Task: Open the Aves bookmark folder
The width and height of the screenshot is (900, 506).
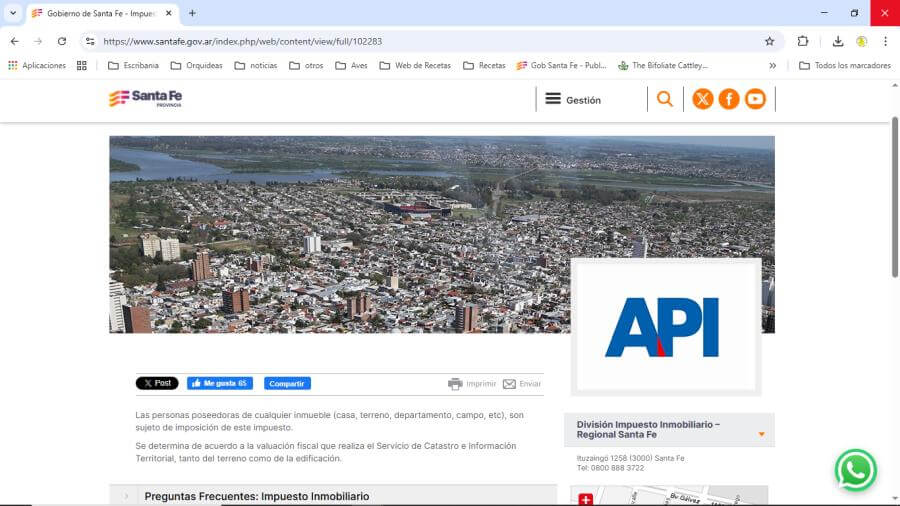Action: [351, 65]
